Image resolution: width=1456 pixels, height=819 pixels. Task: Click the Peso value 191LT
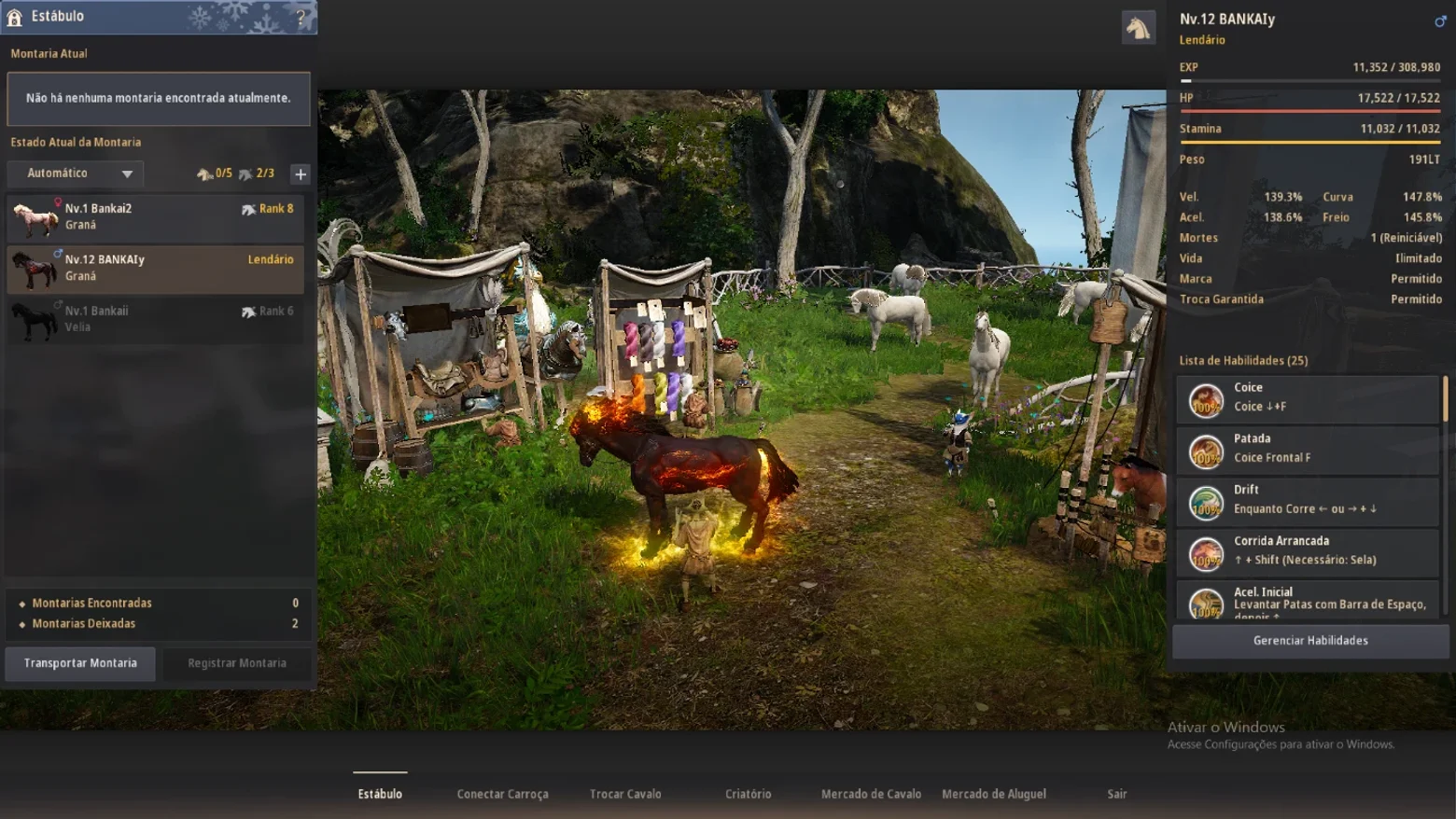tap(1424, 160)
